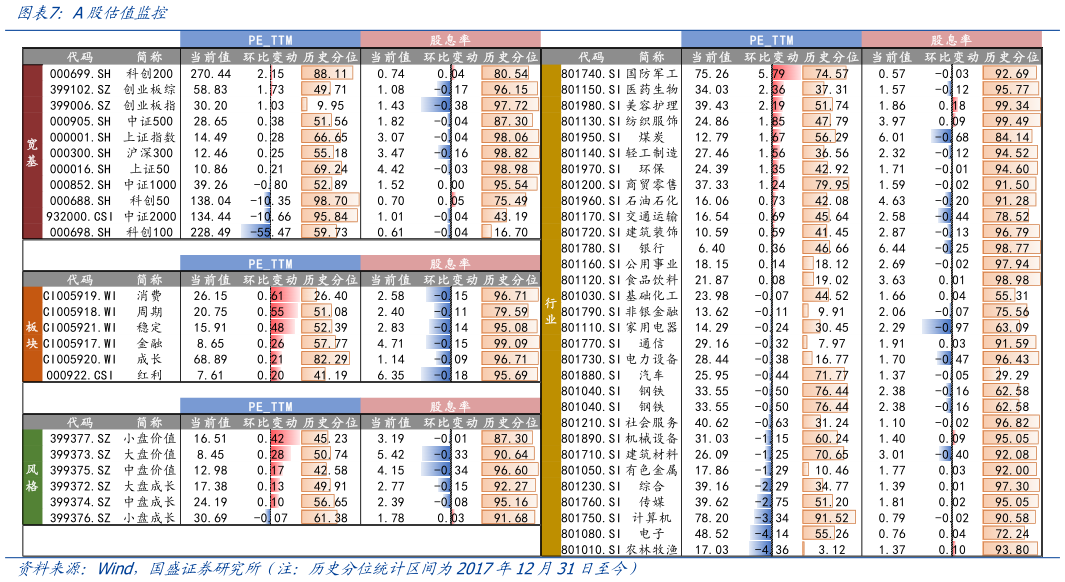
Task: Click the dark red 宽基 side label
Action: [x=32, y=153]
